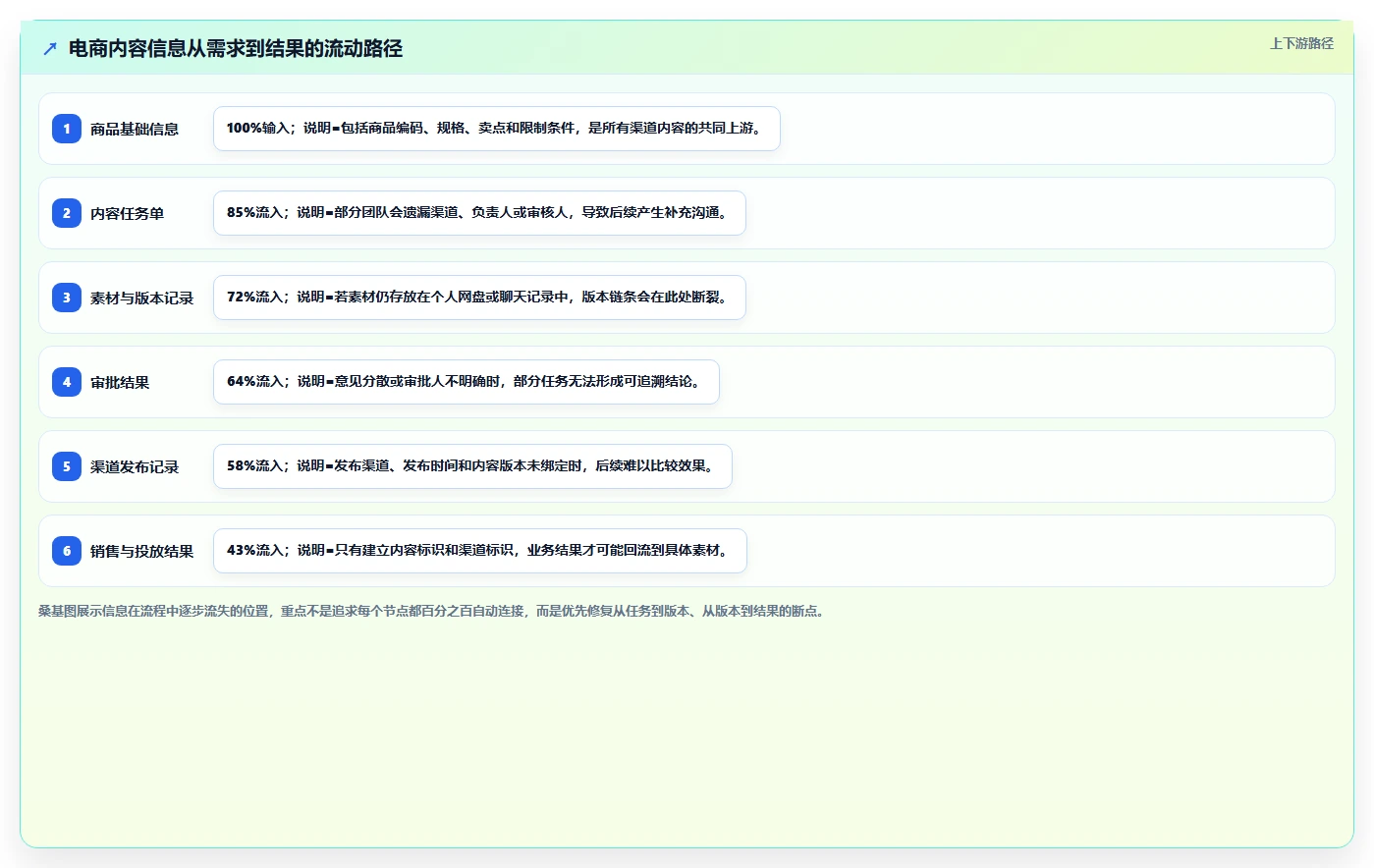Select step badge number 3
The image size is (1374, 868).
tap(67, 298)
